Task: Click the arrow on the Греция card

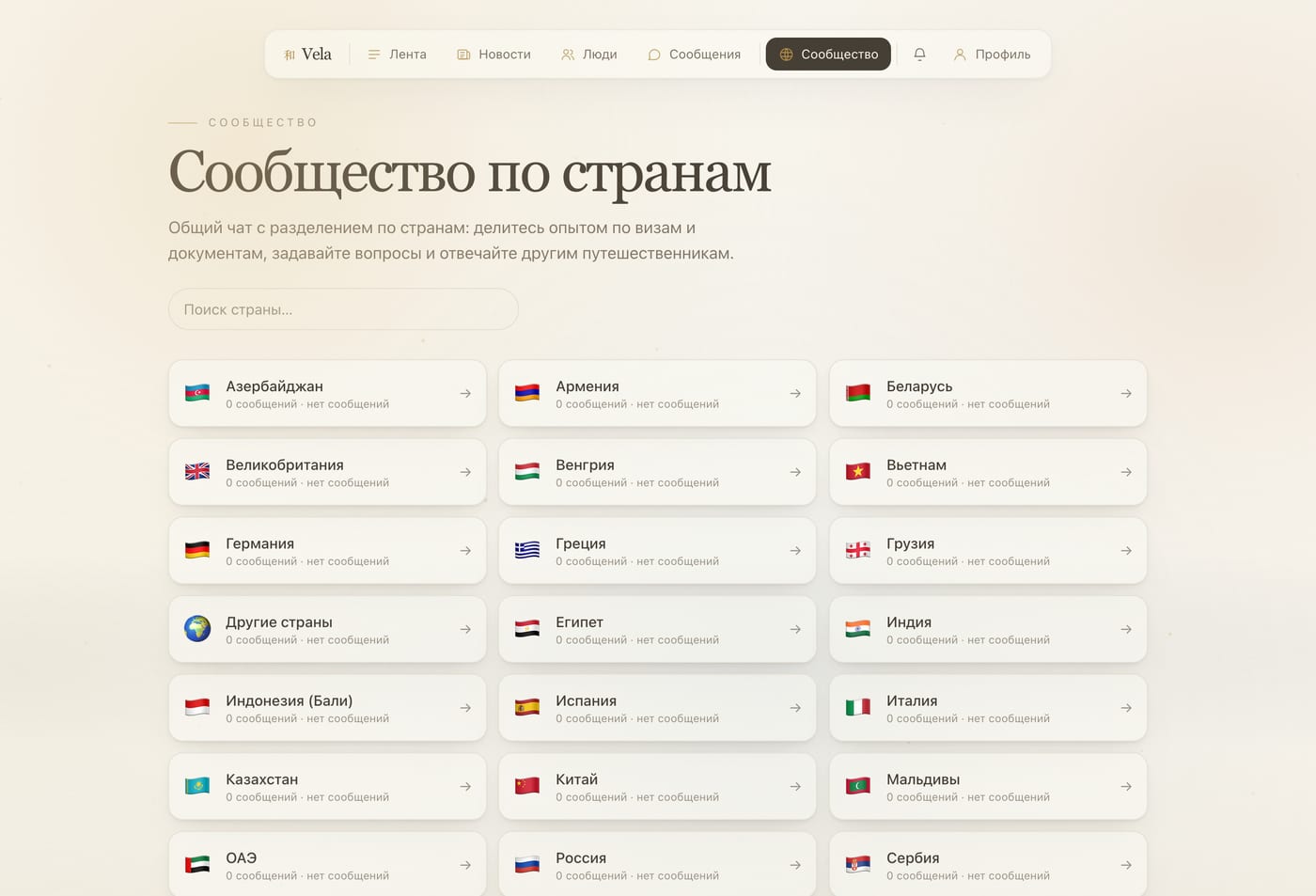Action: (x=795, y=551)
